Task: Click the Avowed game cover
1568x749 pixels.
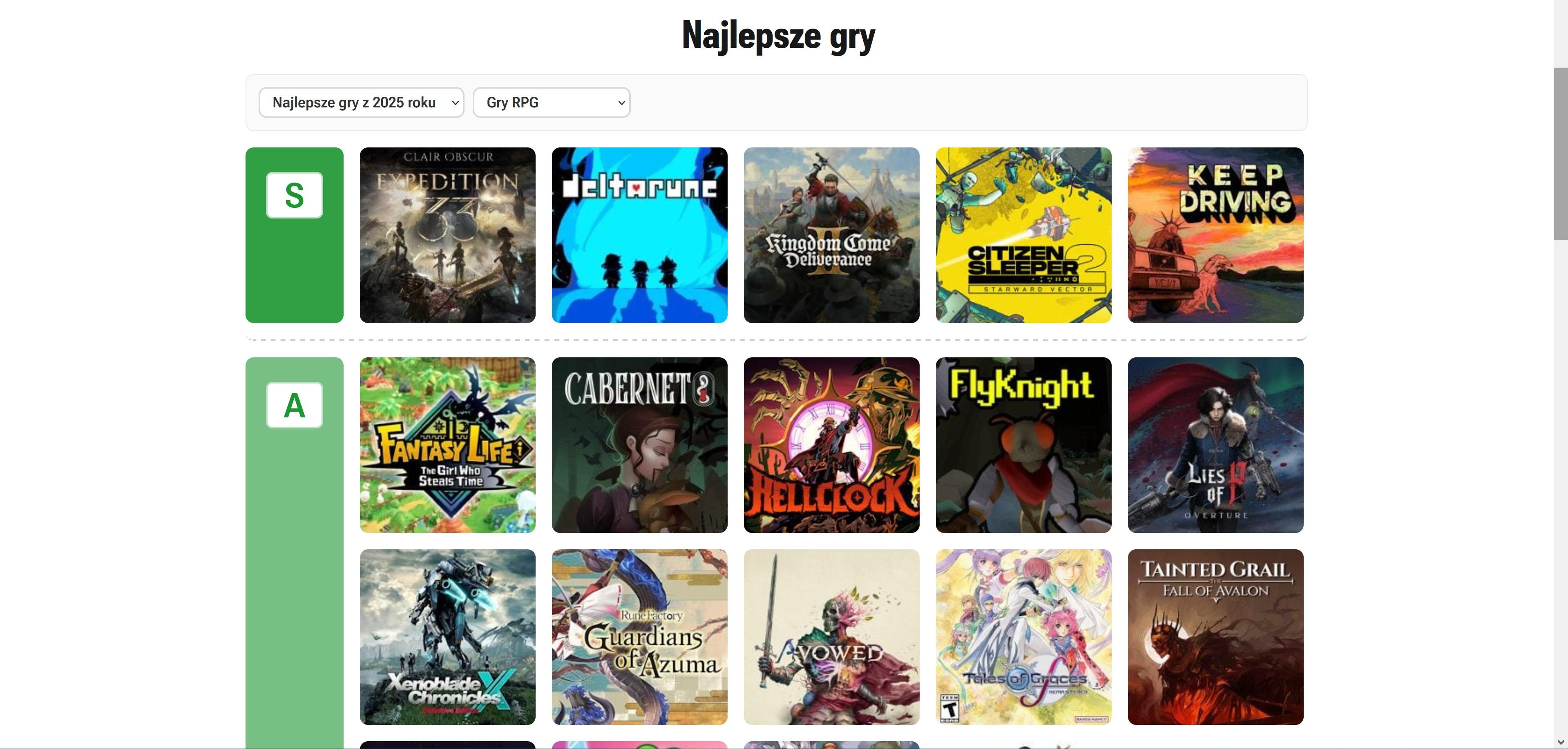Action: click(x=831, y=637)
